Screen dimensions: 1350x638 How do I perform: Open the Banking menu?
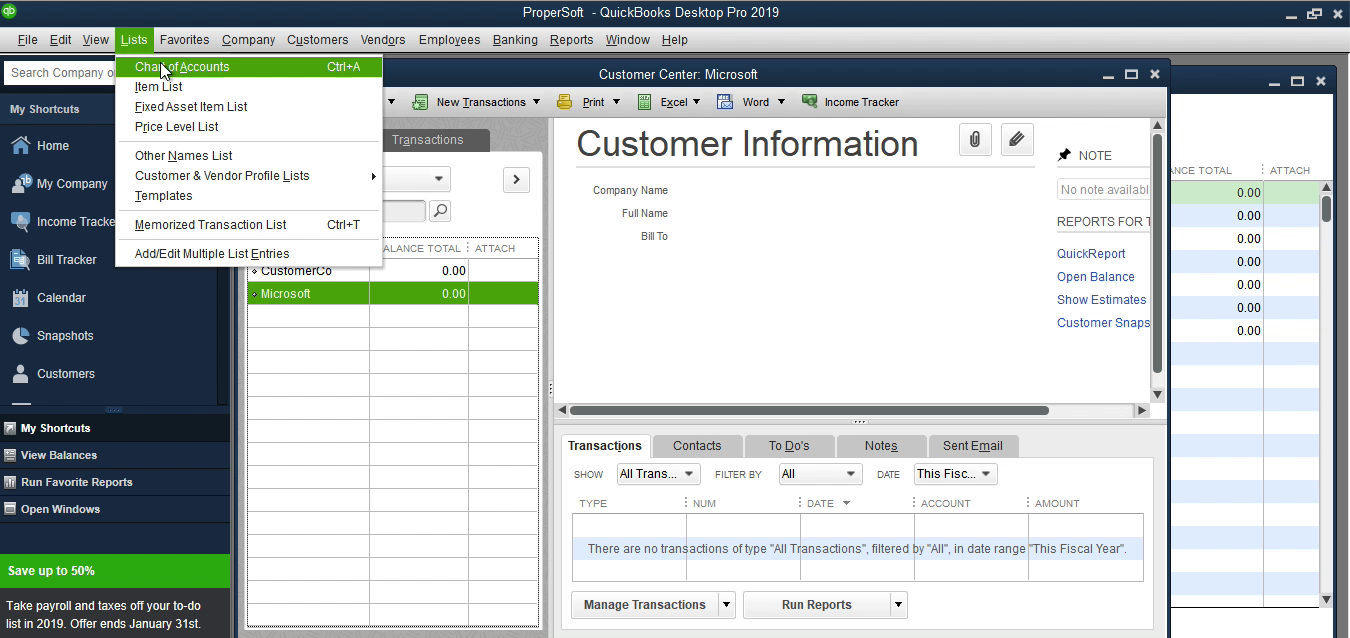click(515, 40)
